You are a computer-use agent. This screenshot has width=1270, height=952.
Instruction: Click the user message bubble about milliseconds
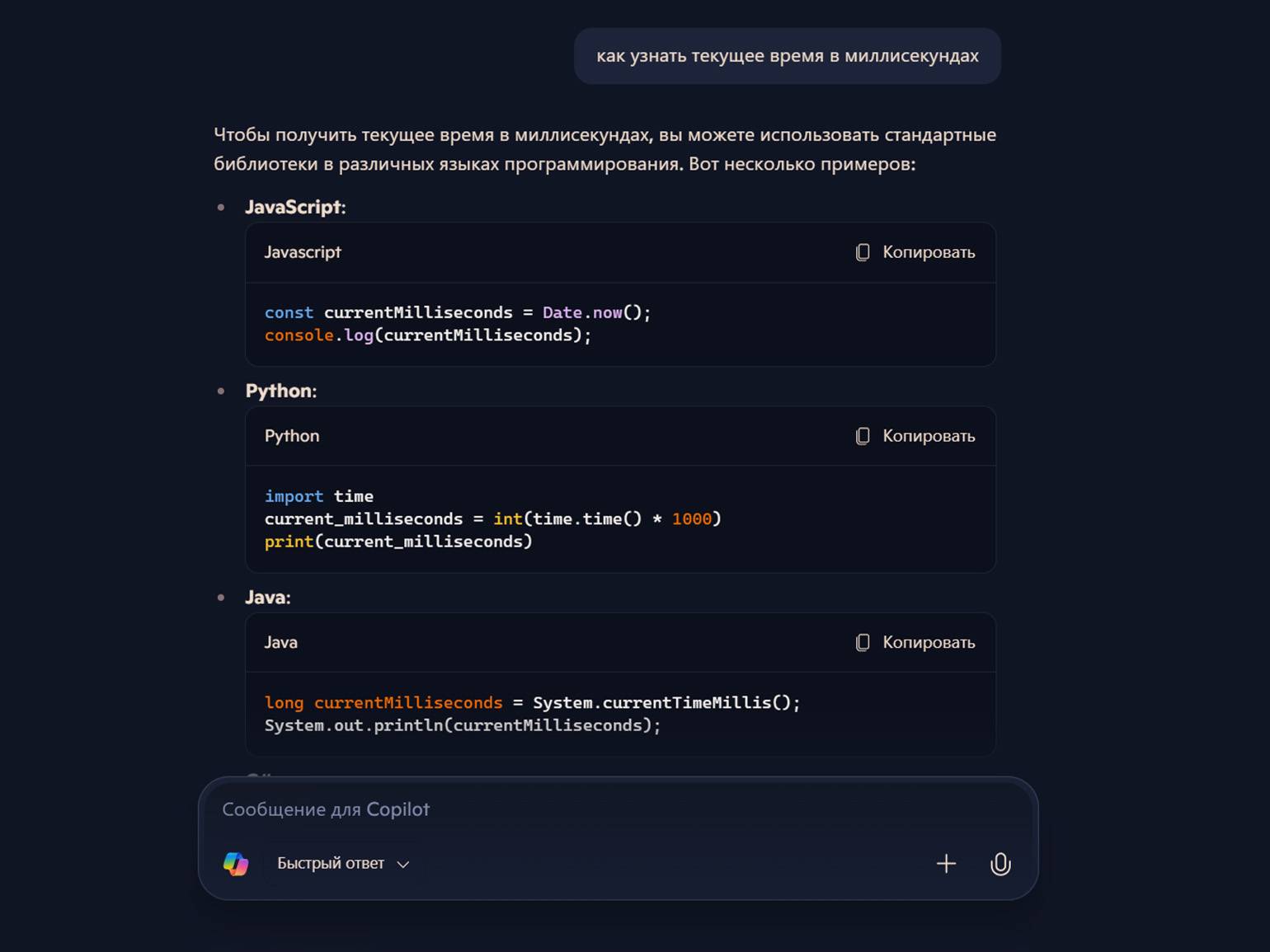click(787, 56)
